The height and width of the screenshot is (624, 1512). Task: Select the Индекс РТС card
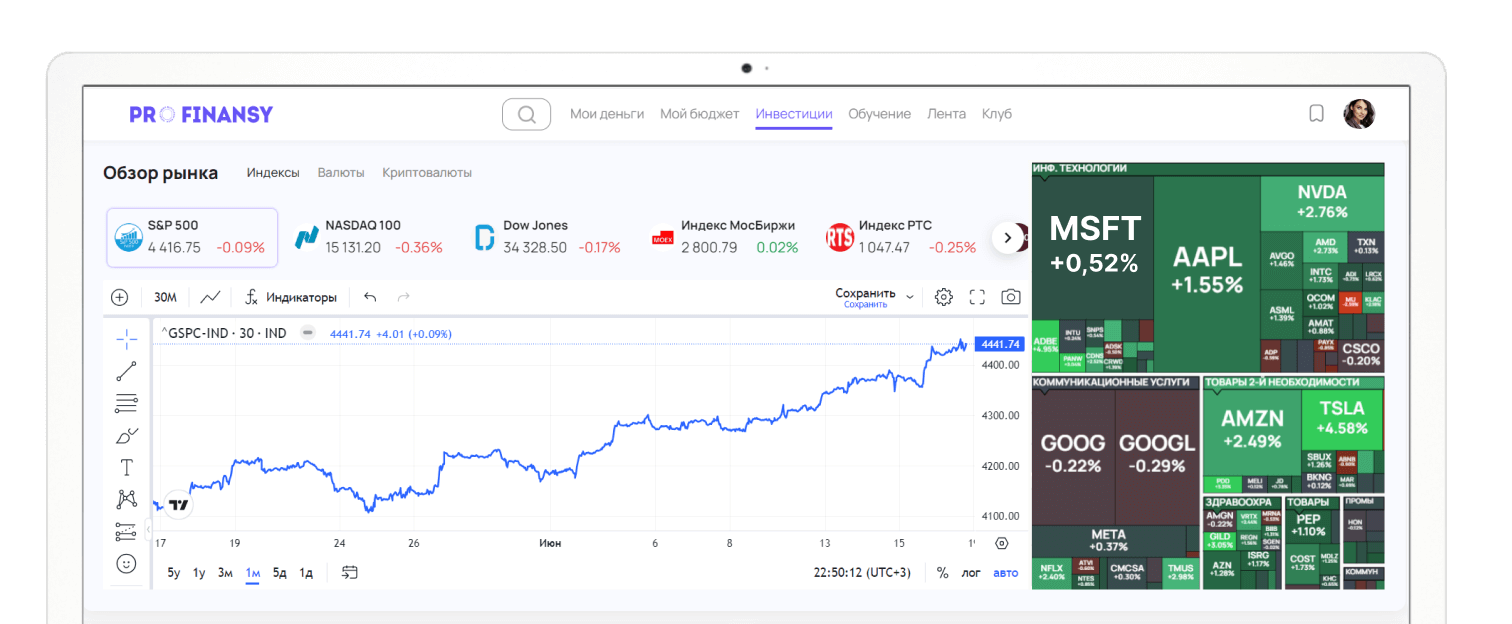point(902,238)
